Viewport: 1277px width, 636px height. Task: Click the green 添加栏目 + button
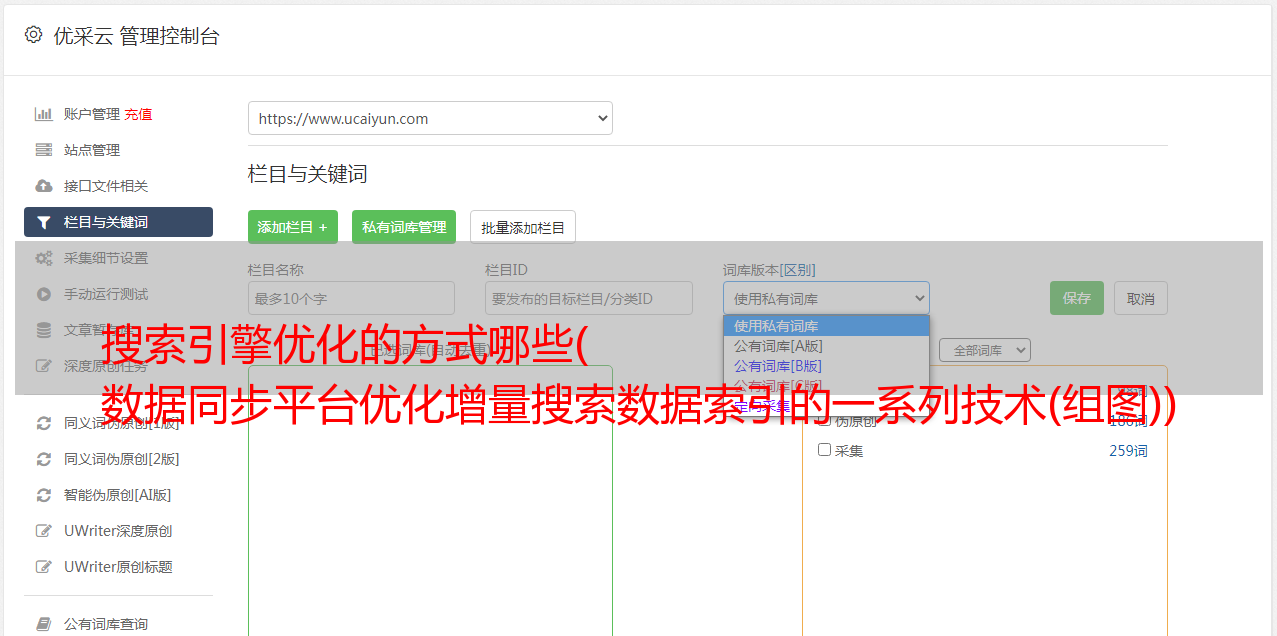[x=293, y=227]
